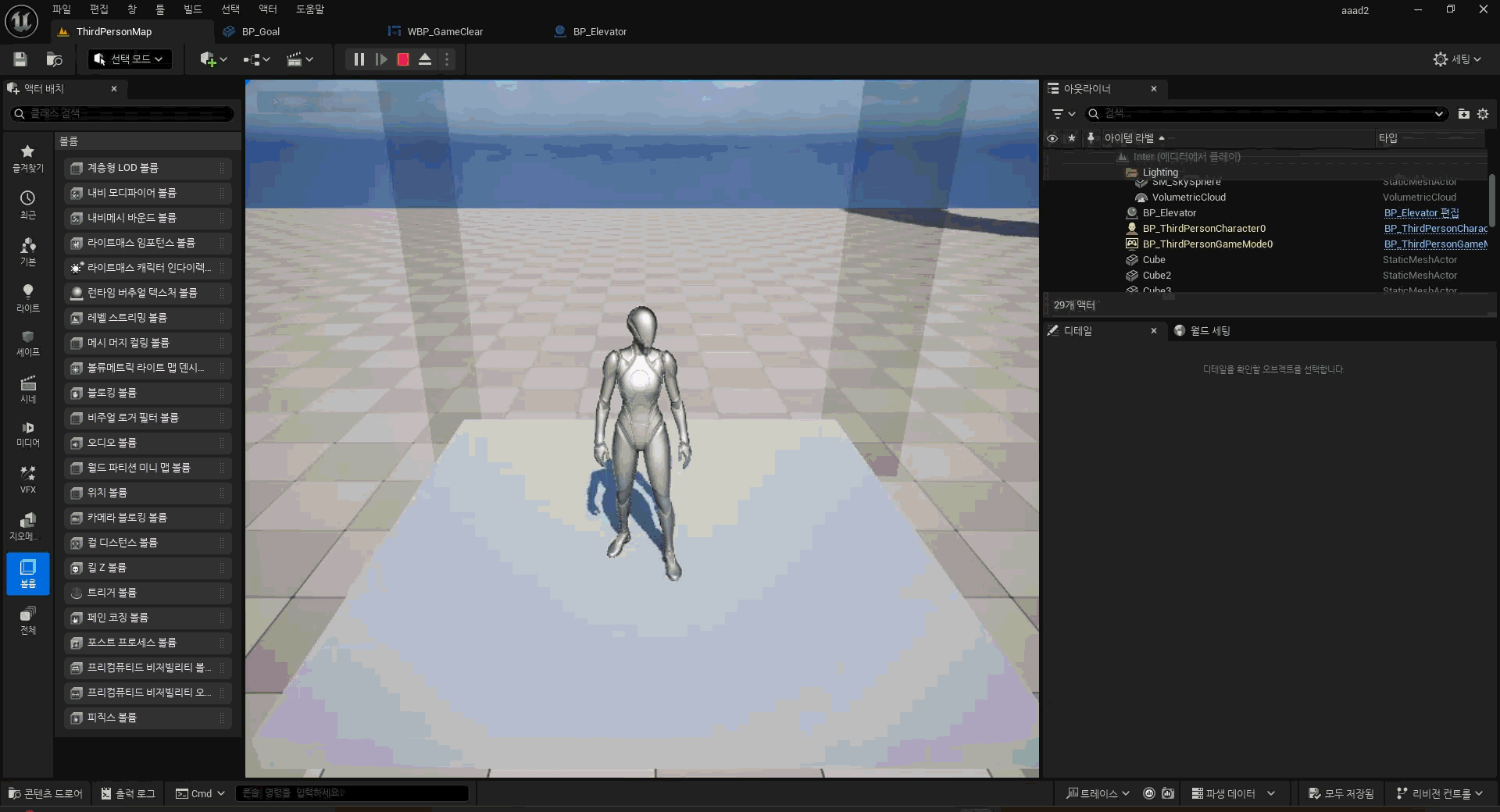Switch to the BP_Elevator tab
Image resolution: width=1500 pixels, height=812 pixels.
tap(599, 32)
